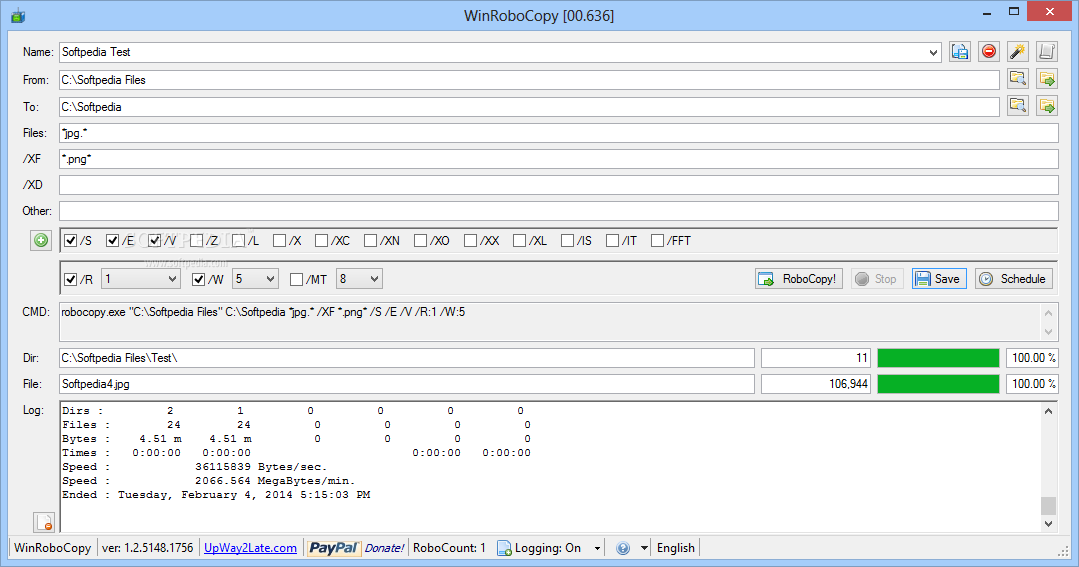
Task: Click in the To path field
Action: tap(529, 107)
